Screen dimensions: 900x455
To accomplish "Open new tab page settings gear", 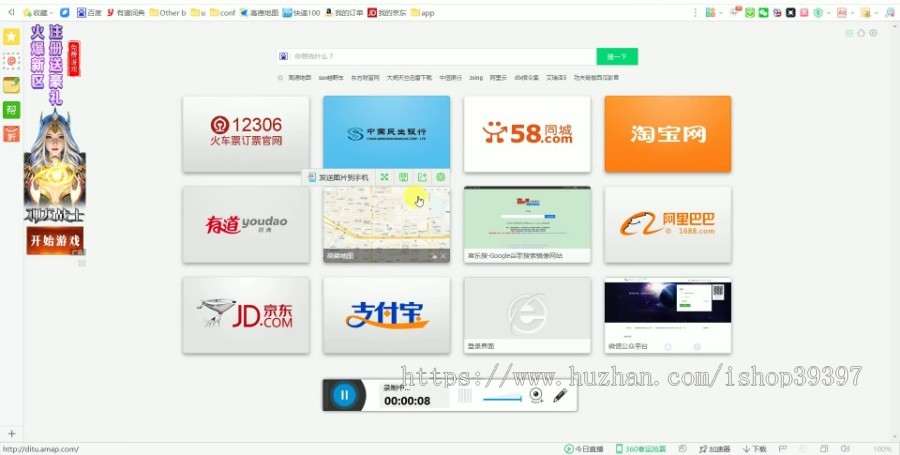I will [x=873, y=33].
